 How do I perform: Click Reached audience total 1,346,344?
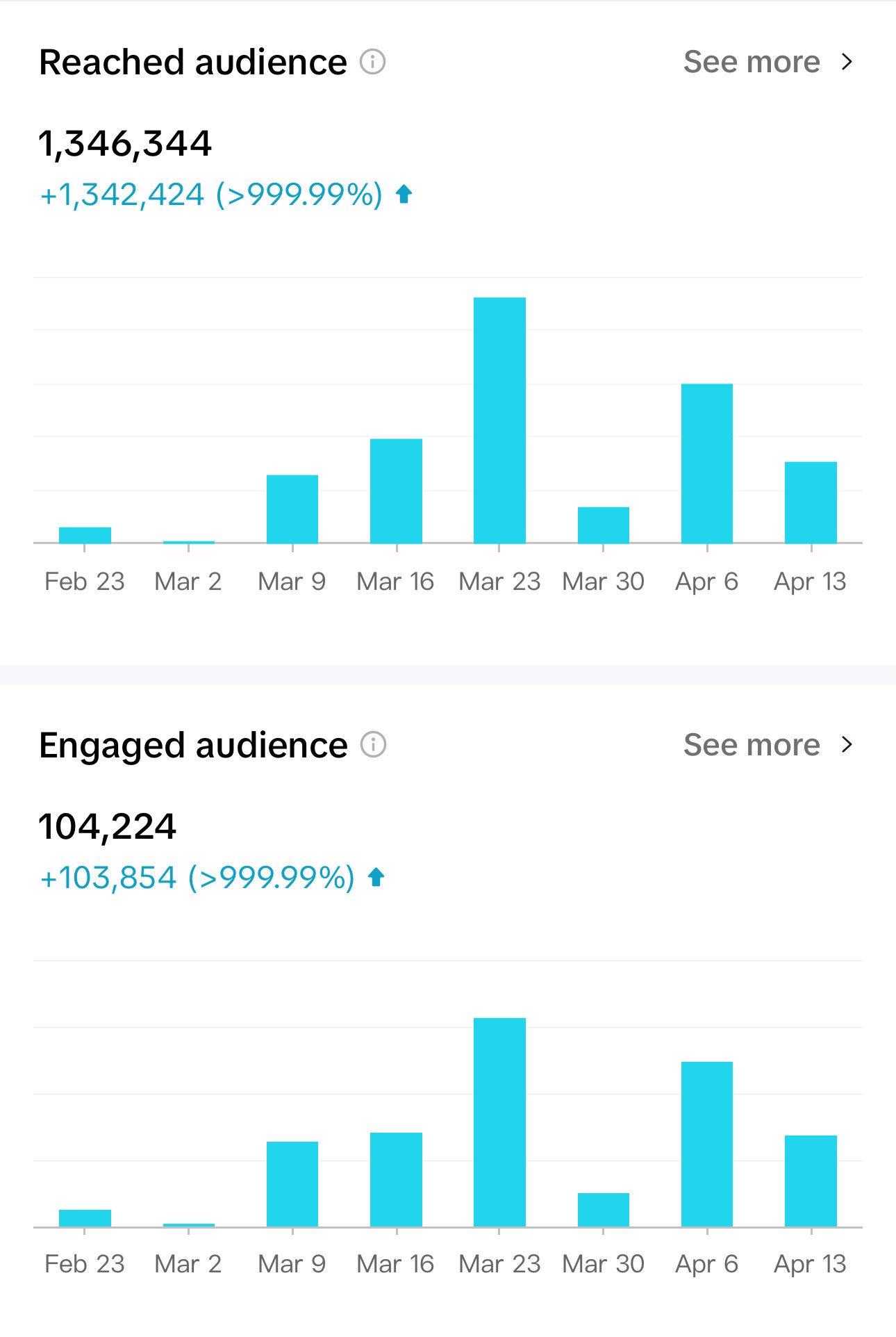[125, 144]
